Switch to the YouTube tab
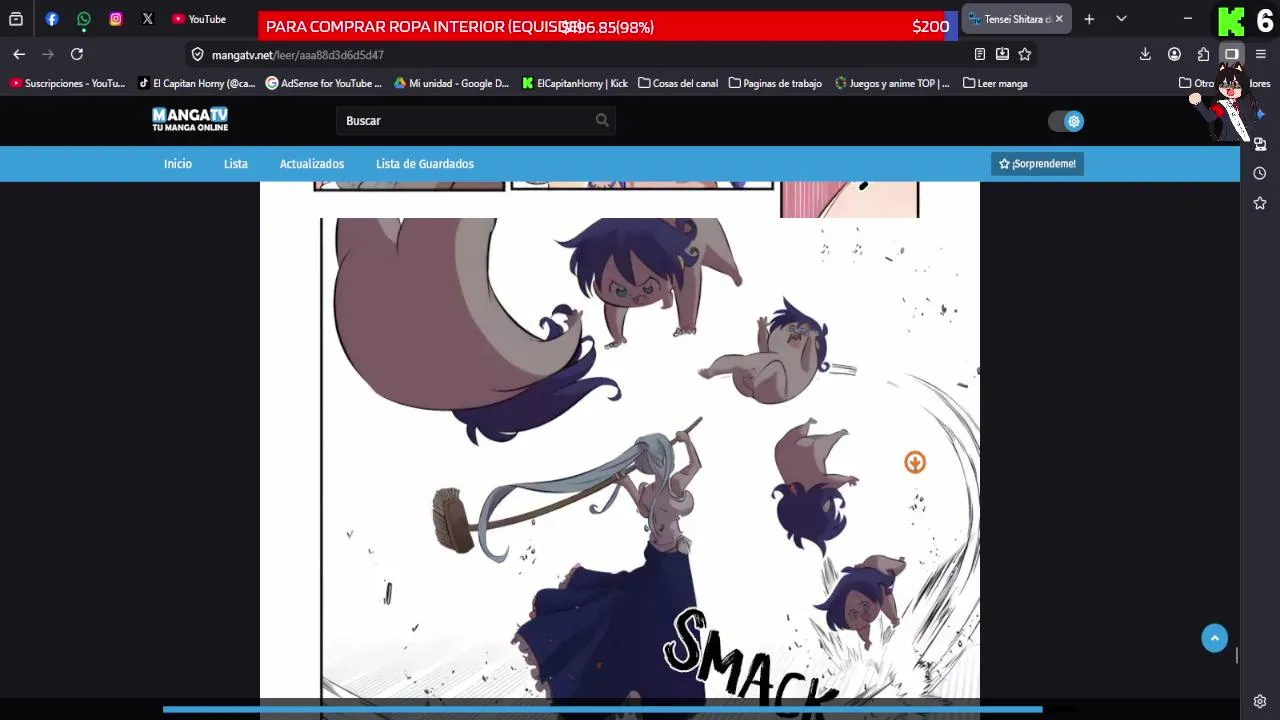This screenshot has width=1280, height=720. (199, 19)
